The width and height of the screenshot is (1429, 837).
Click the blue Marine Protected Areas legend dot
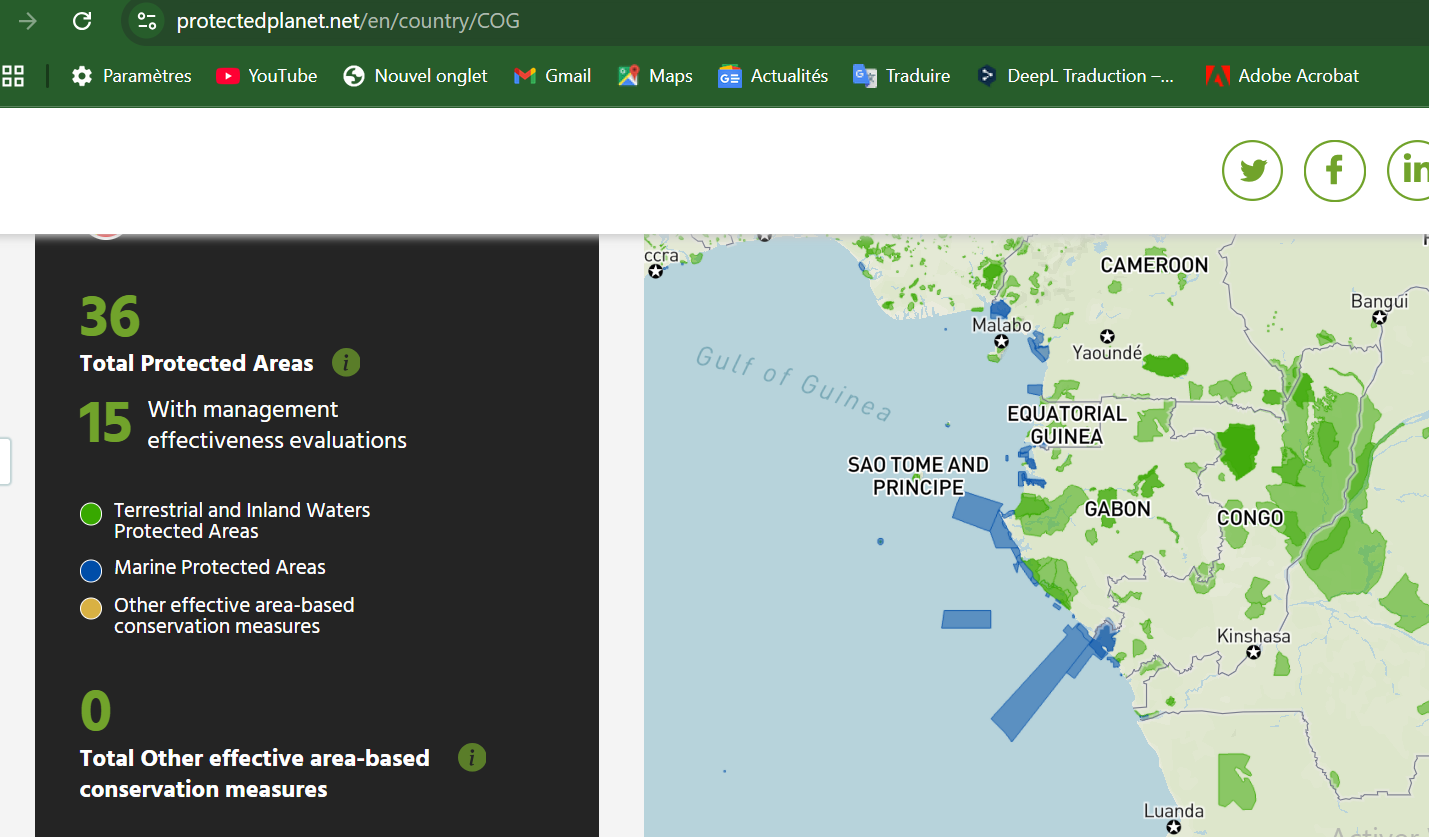coord(91,571)
